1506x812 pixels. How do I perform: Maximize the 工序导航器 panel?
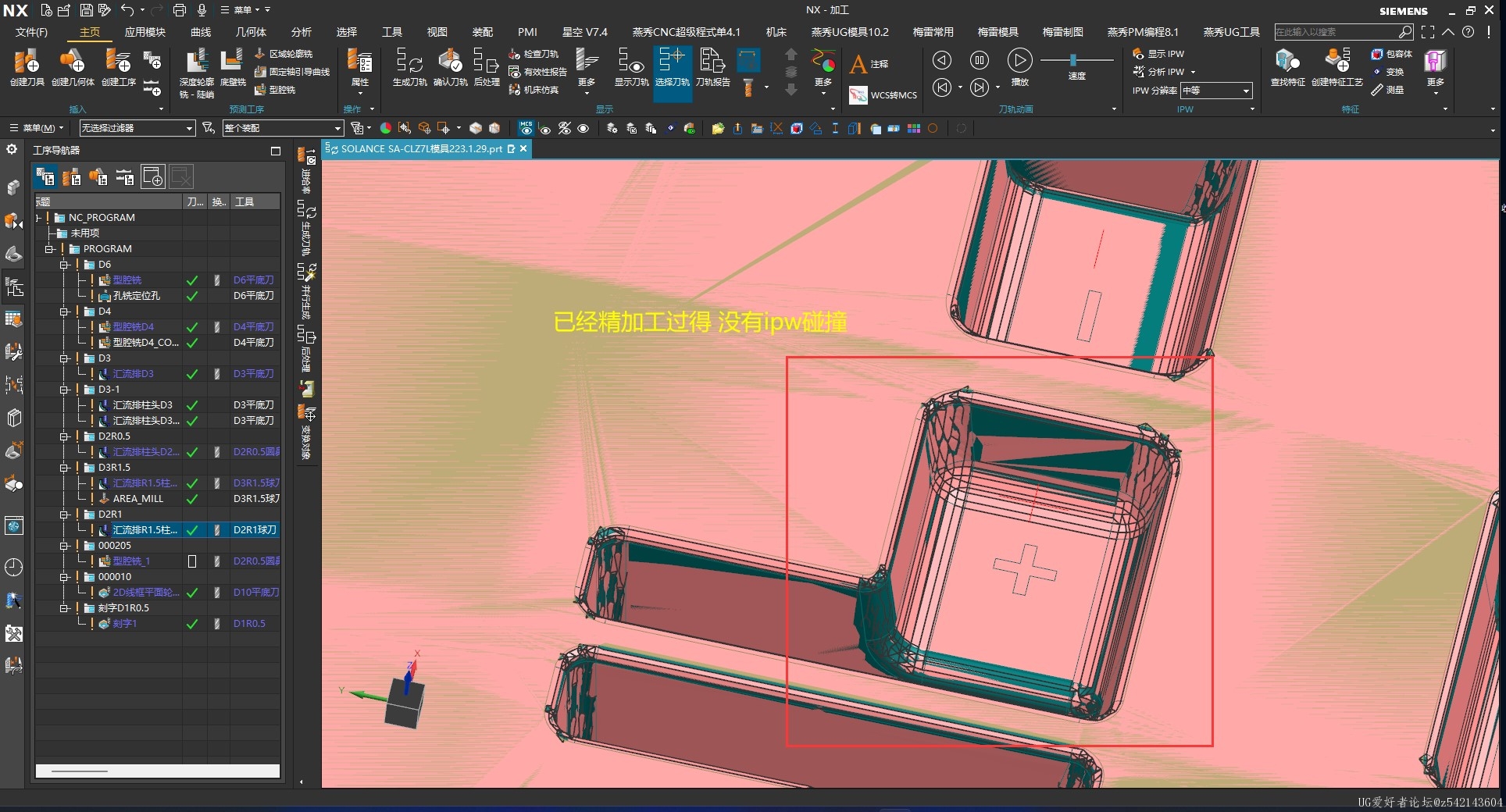275,151
